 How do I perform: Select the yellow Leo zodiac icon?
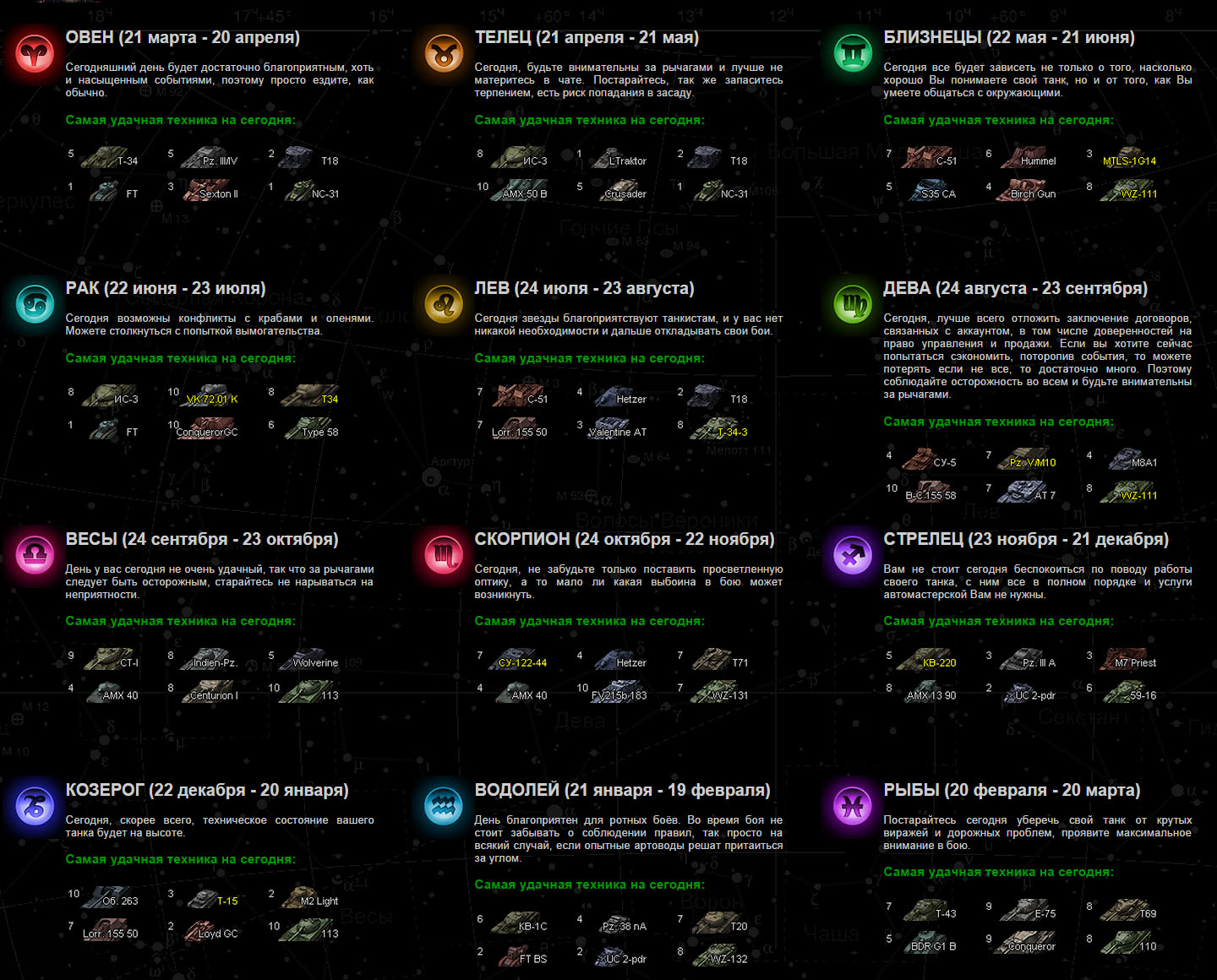[x=444, y=303]
